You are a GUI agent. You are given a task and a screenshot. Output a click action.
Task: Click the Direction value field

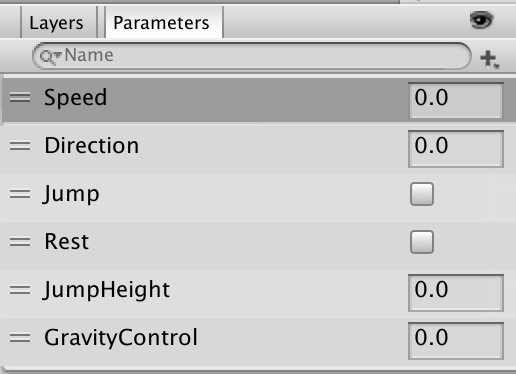coord(456,149)
